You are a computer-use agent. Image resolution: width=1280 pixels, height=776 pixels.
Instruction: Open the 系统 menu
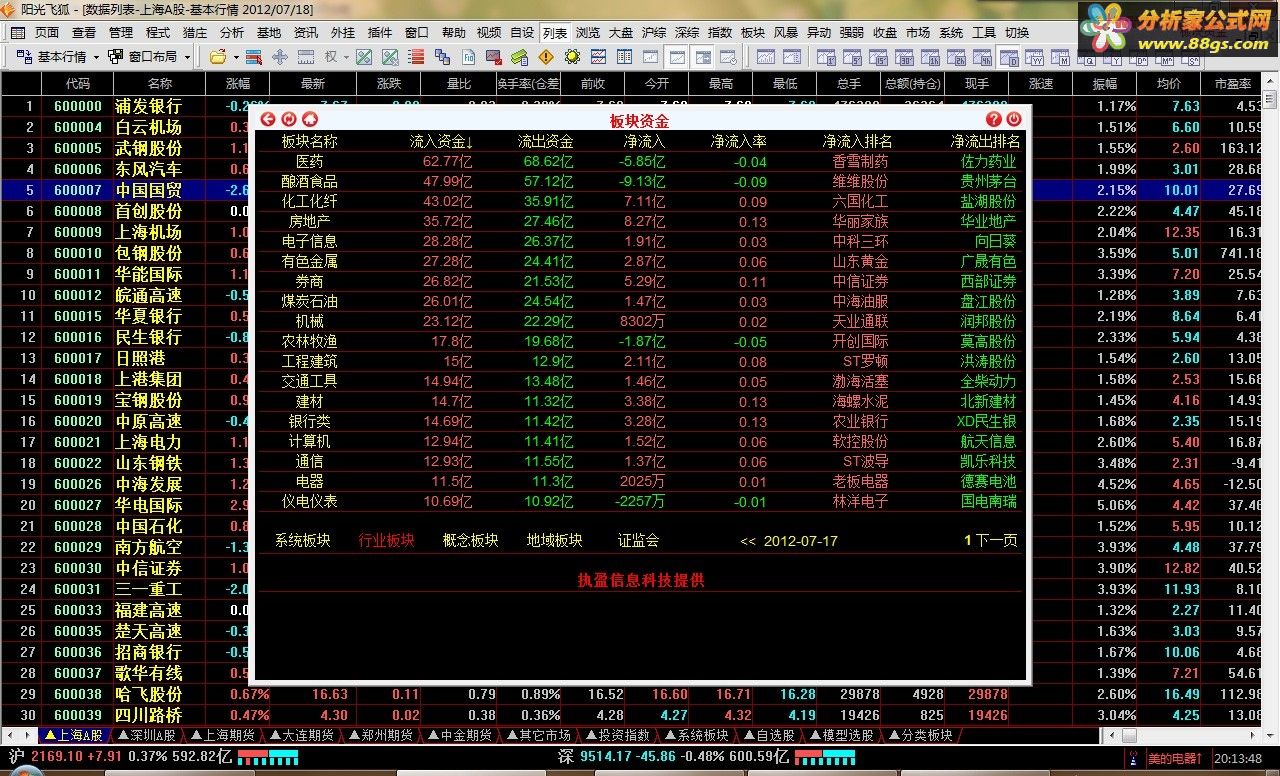951,33
